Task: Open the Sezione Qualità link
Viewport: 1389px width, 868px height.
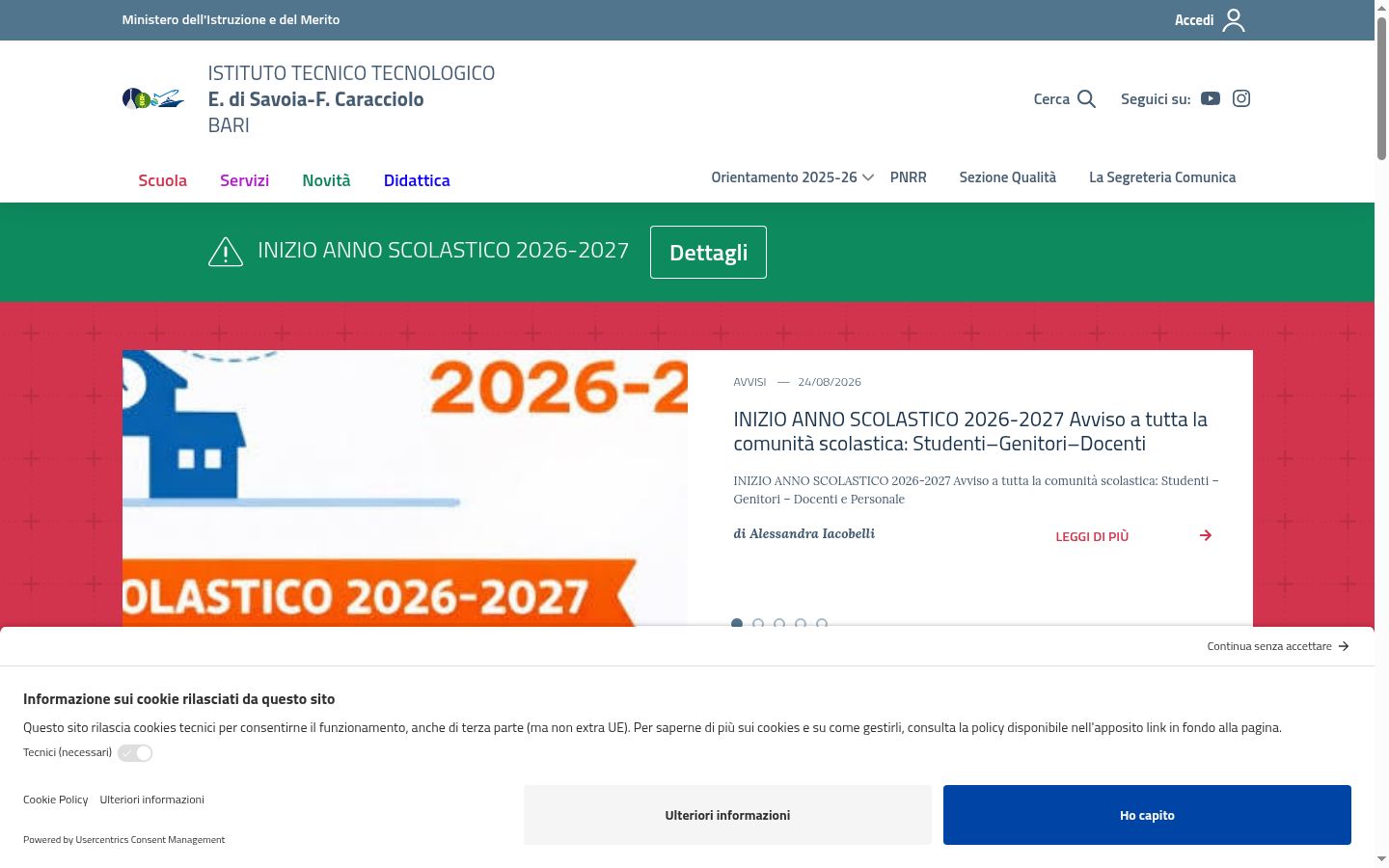Action: click(1007, 177)
